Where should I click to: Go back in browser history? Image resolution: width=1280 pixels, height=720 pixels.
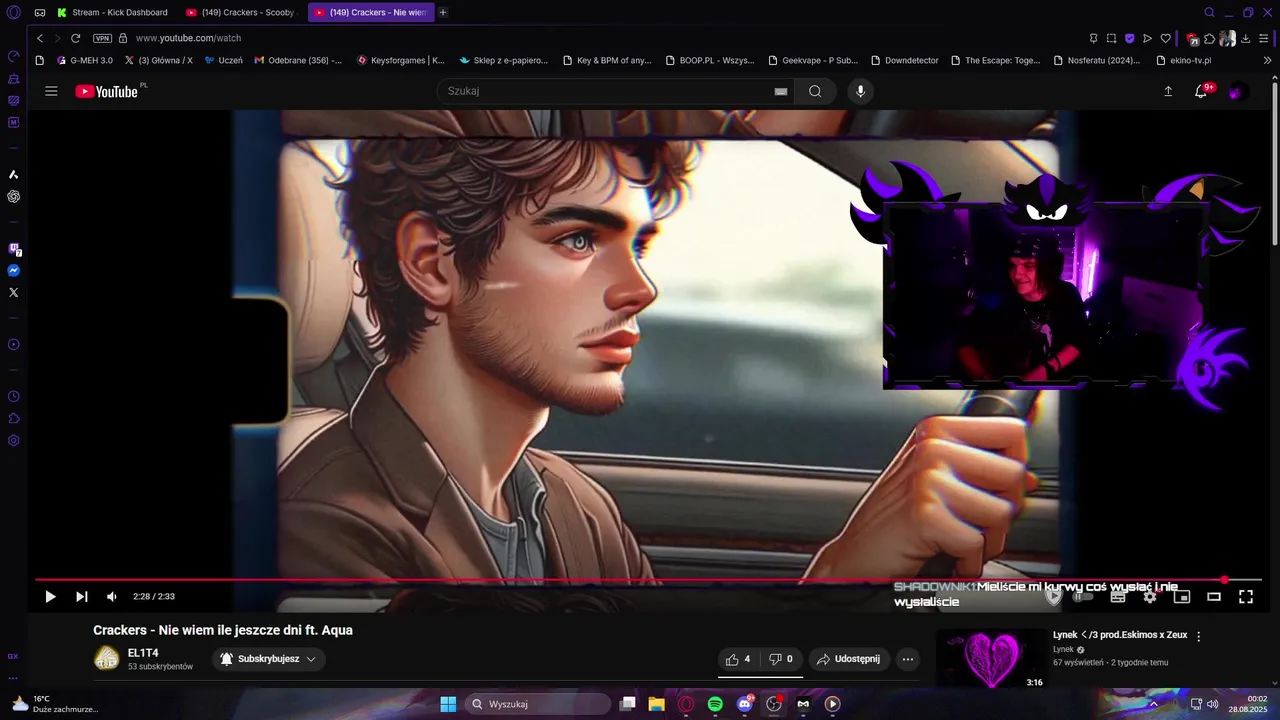(40, 38)
